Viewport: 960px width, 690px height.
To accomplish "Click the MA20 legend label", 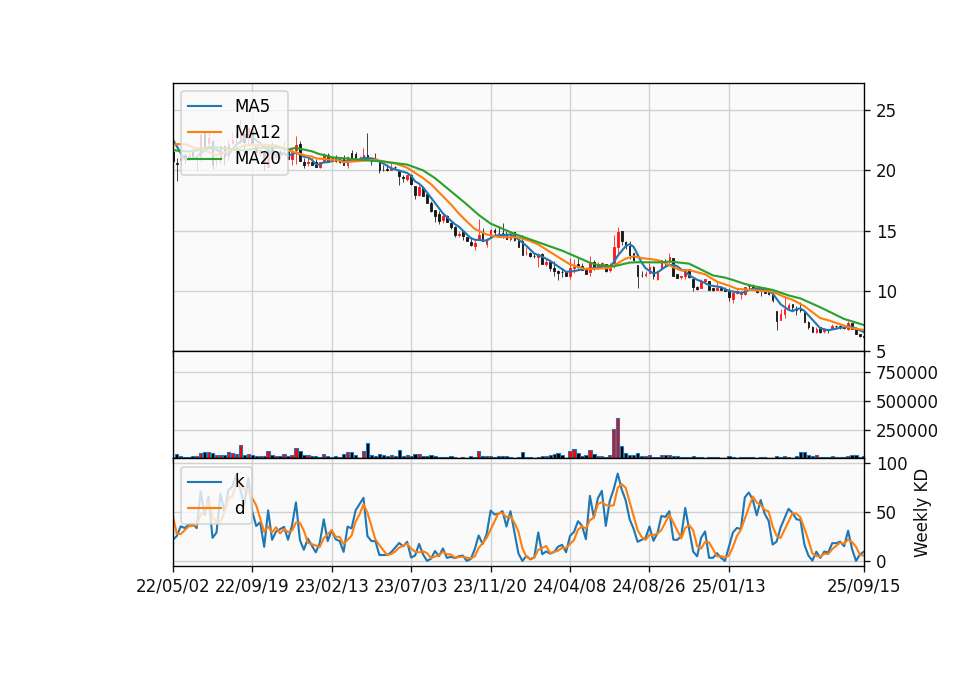I will pyautogui.click(x=257, y=158).
